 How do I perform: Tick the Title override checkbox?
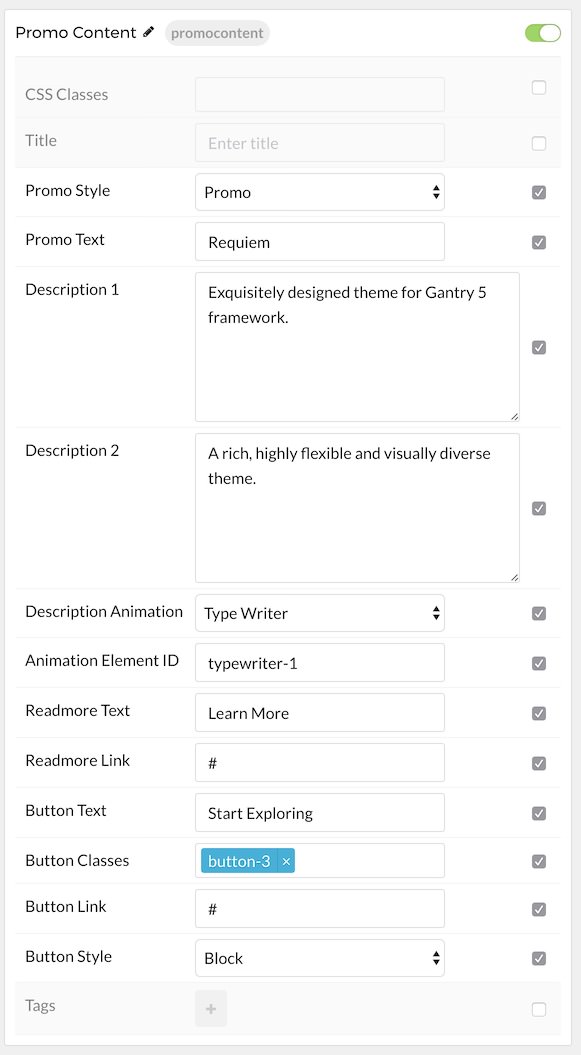coord(539,143)
